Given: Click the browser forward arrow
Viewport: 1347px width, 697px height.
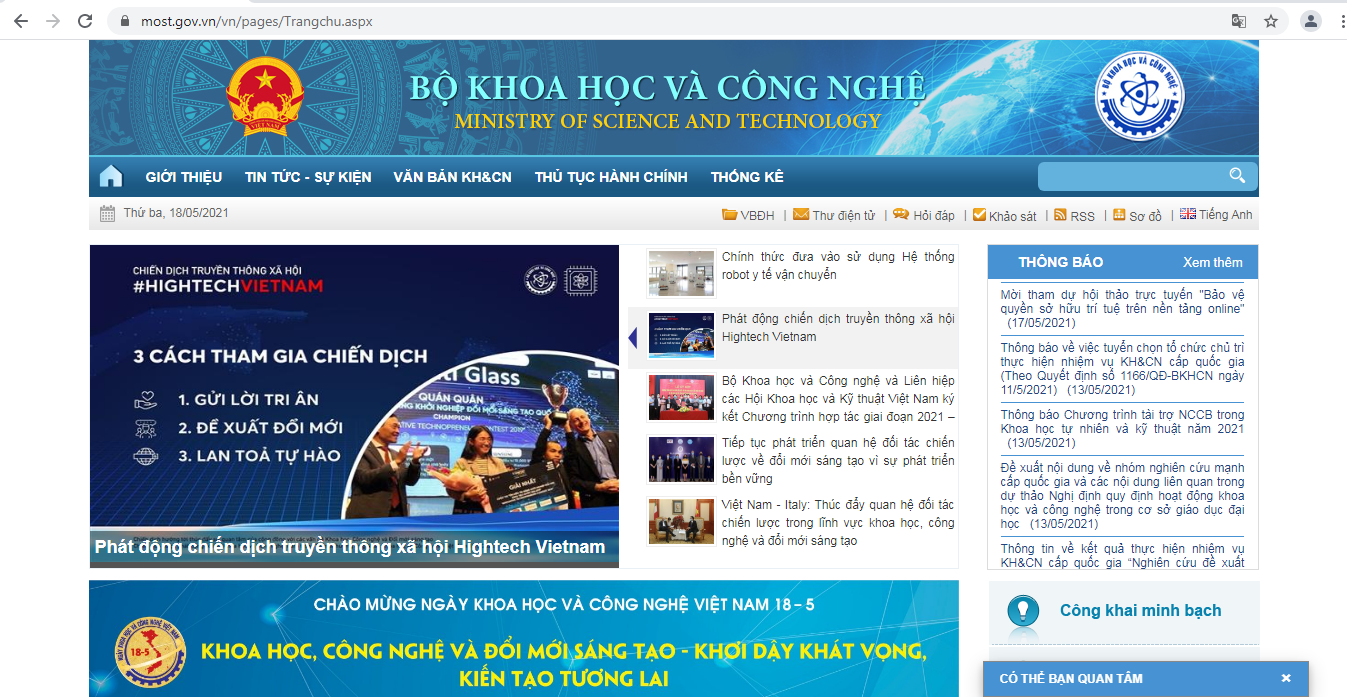Looking at the screenshot, I should pos(53,21).
